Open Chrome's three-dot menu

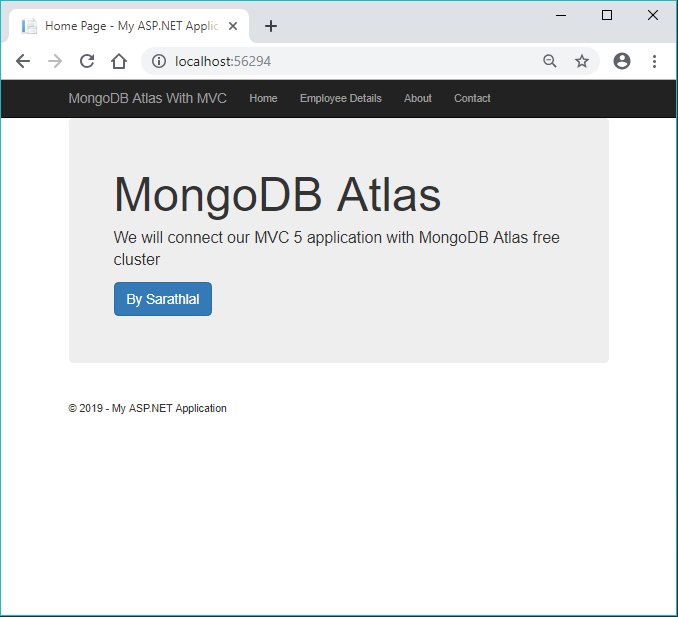click(654, 61)
